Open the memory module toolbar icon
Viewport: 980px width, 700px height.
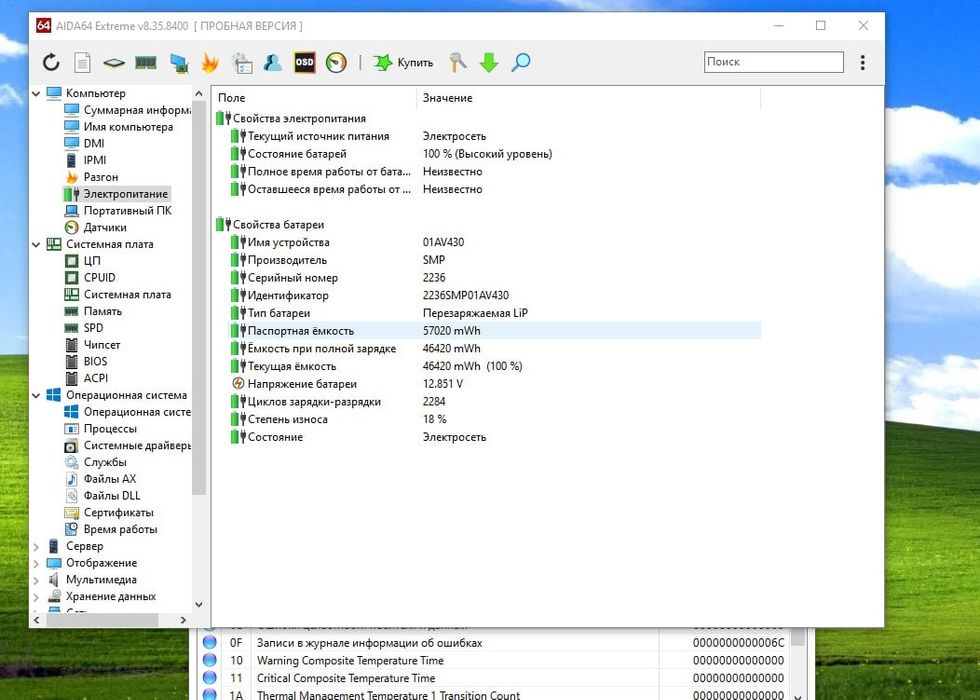coord(146,62)
